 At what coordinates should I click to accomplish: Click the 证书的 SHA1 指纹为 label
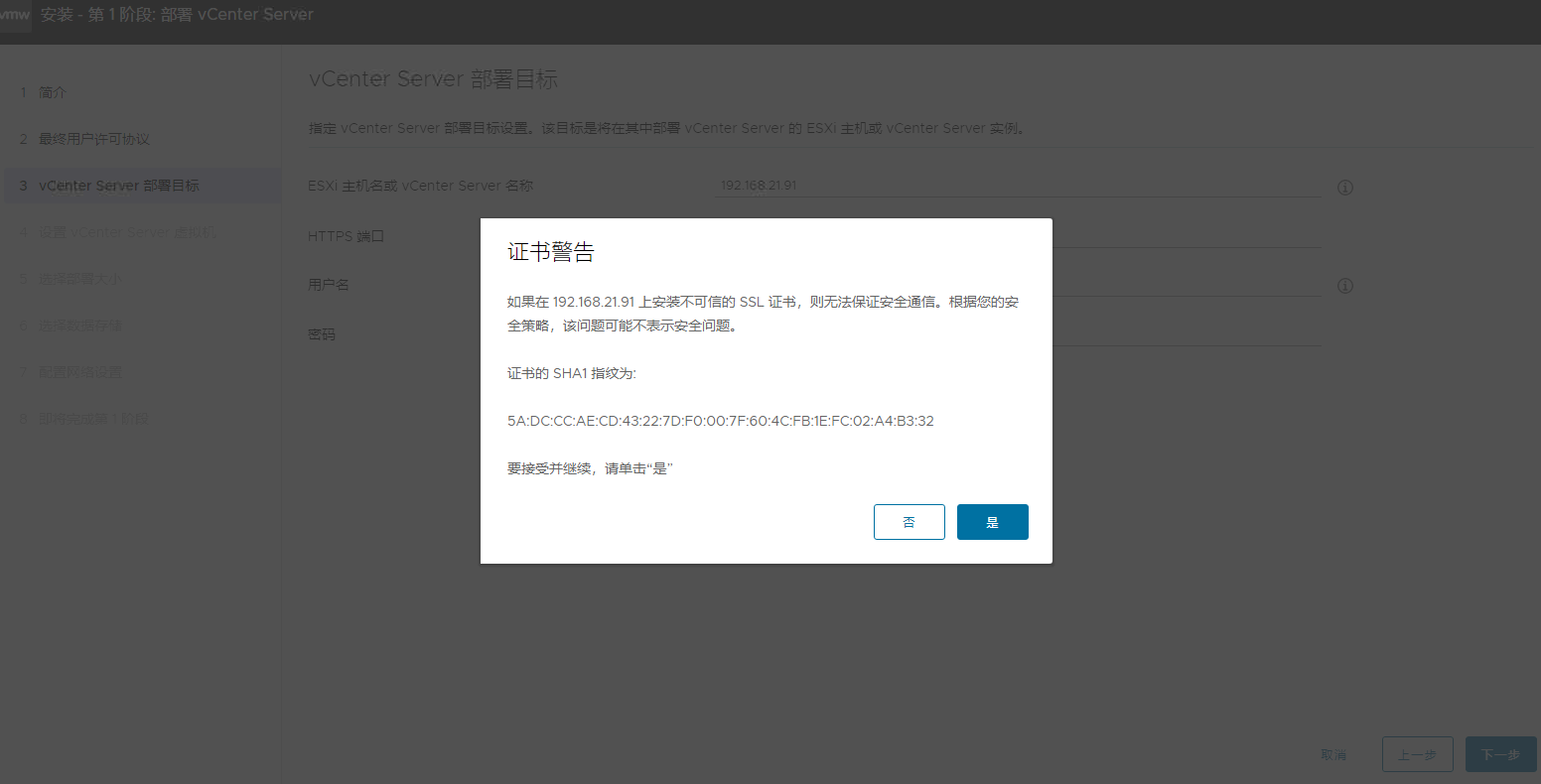[572, 373]
